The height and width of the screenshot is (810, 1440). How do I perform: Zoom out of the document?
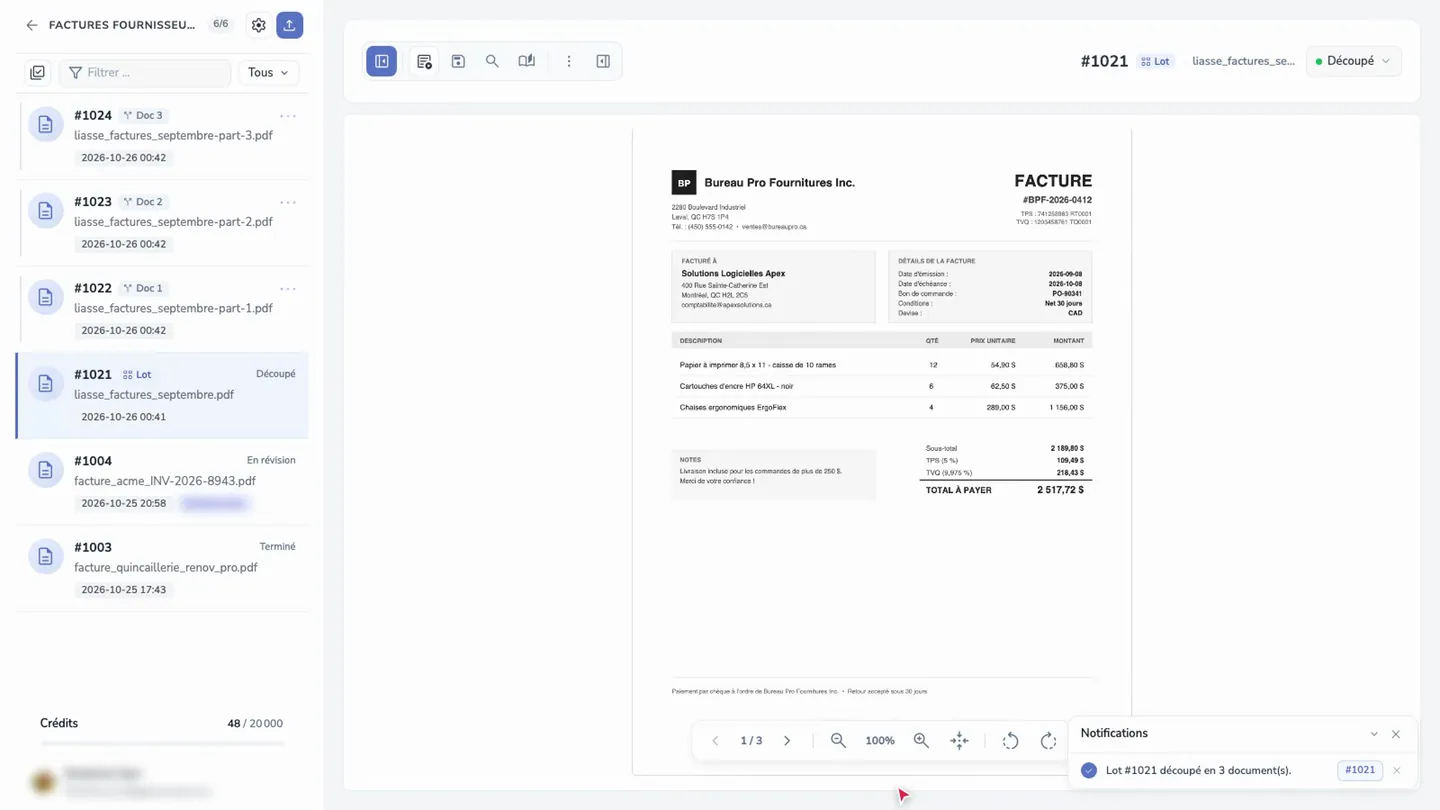[x=838, y=741]
